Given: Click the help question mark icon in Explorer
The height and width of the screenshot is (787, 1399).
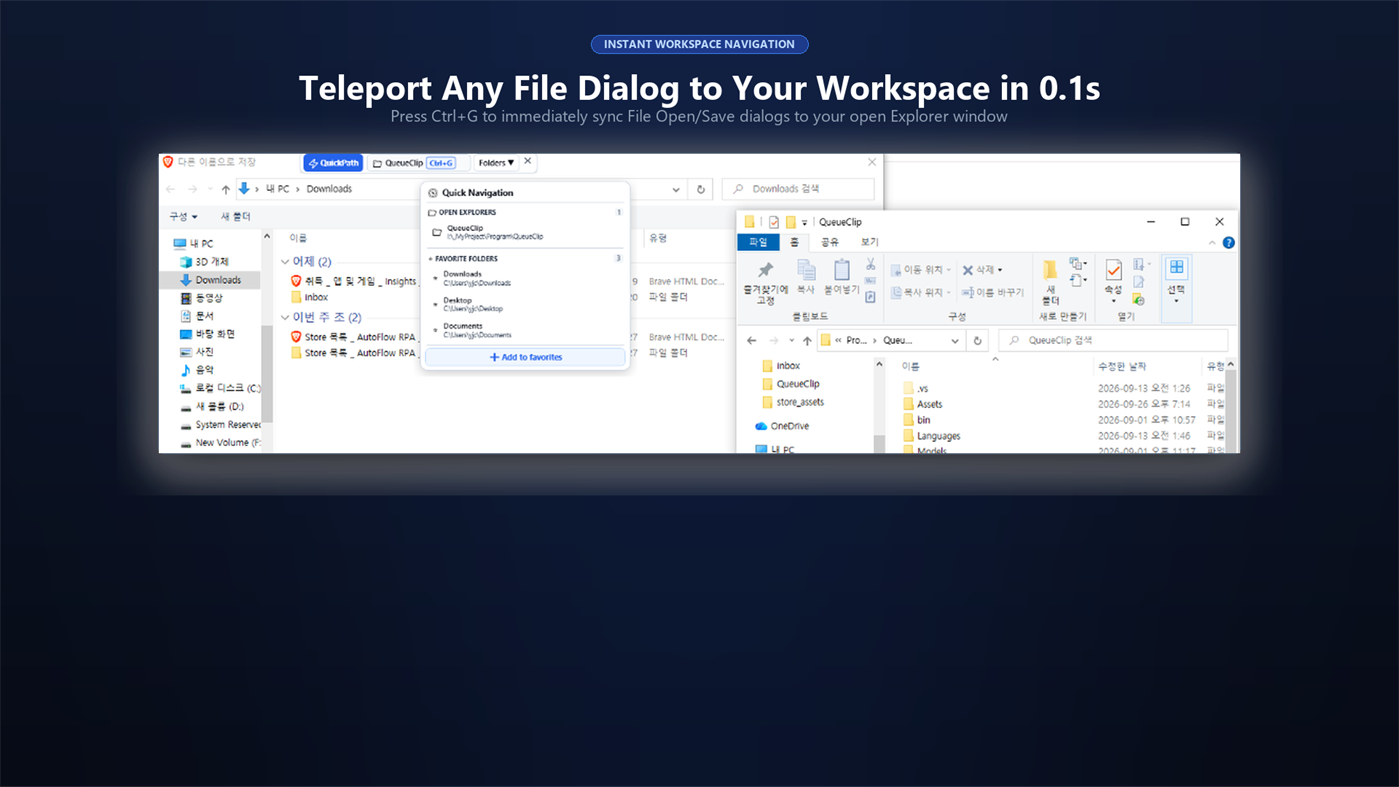Looking at the screenshot, I should 1228,242.
